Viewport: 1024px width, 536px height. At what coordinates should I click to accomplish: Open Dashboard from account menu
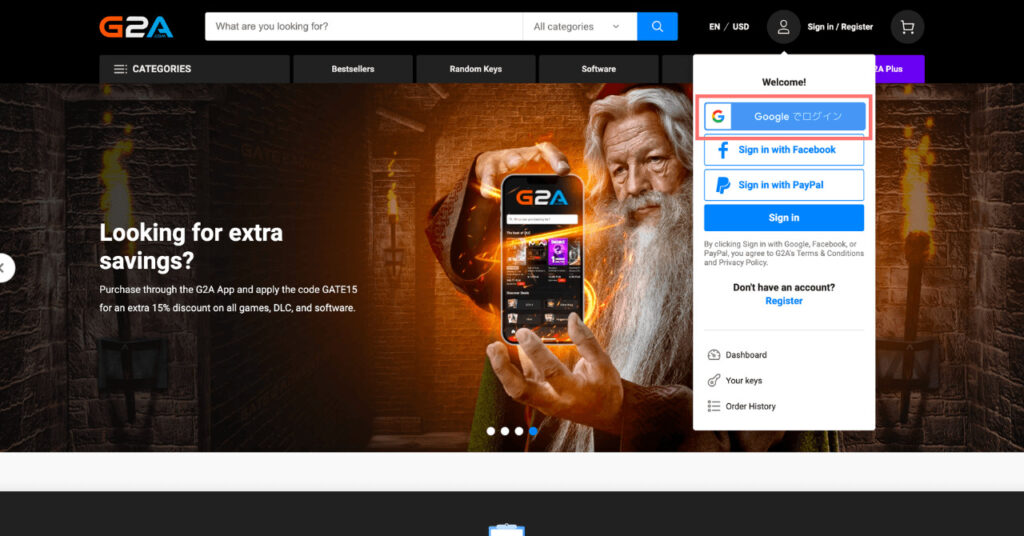[746, 355]
